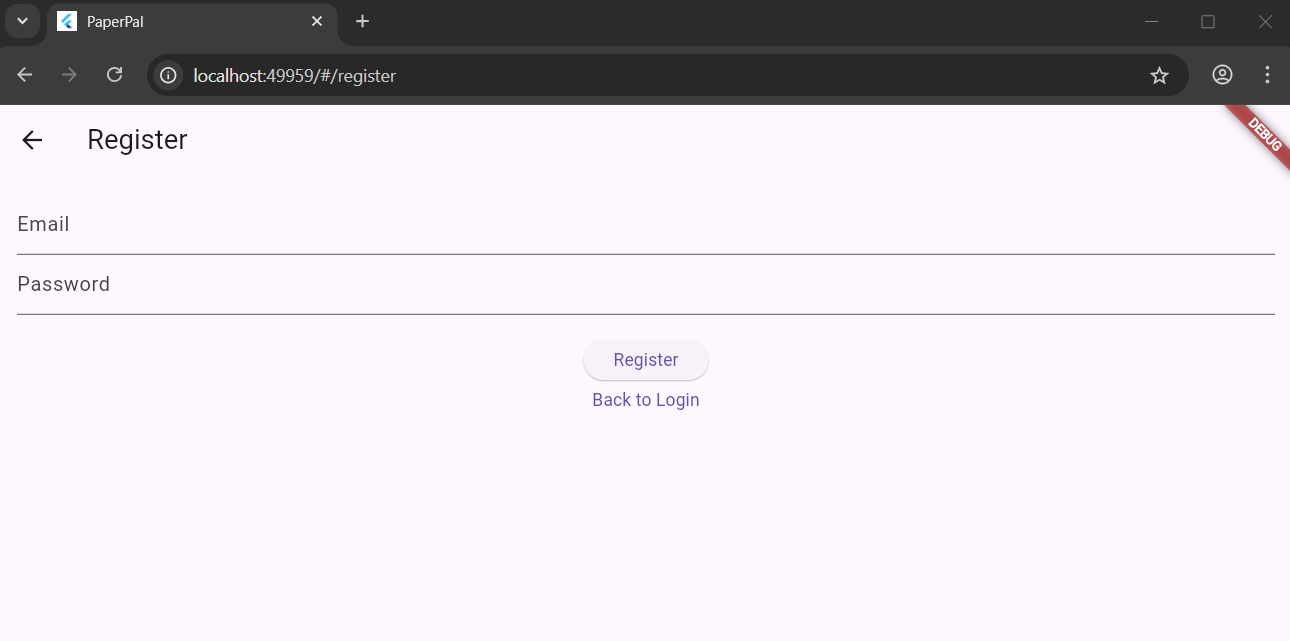Close the PaperPal tab
Screen dimensions: 1290x641
click(317, 21)
